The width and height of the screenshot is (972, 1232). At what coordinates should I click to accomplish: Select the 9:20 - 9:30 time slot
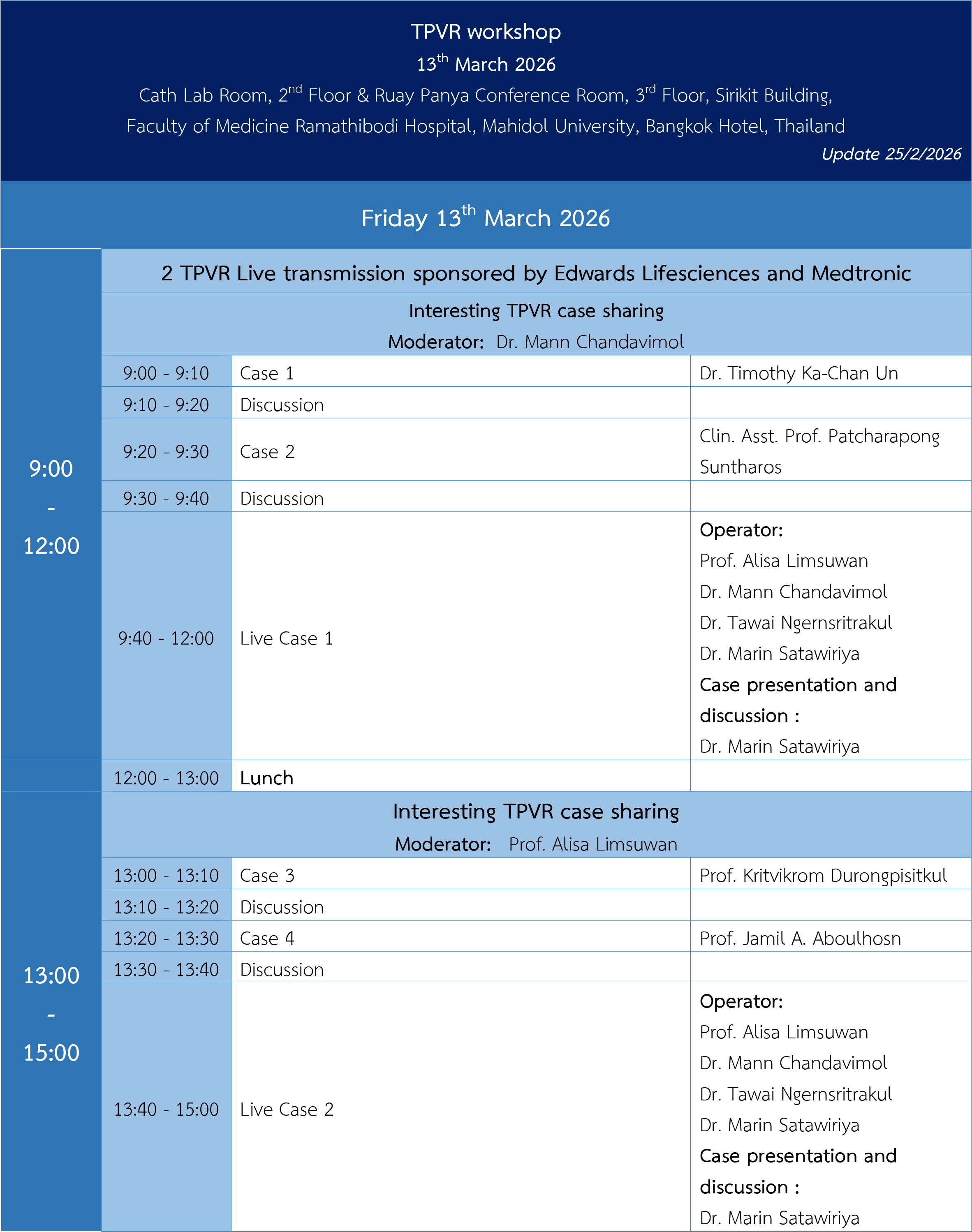tap(166, 452)
